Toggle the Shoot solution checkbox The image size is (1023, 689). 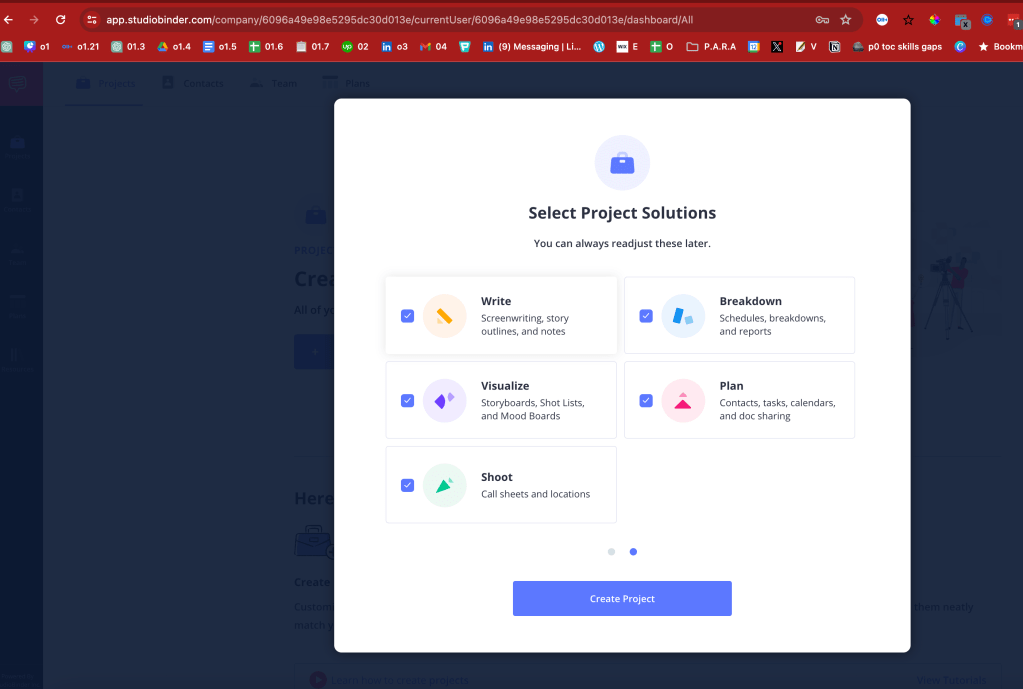coord(407,485)
